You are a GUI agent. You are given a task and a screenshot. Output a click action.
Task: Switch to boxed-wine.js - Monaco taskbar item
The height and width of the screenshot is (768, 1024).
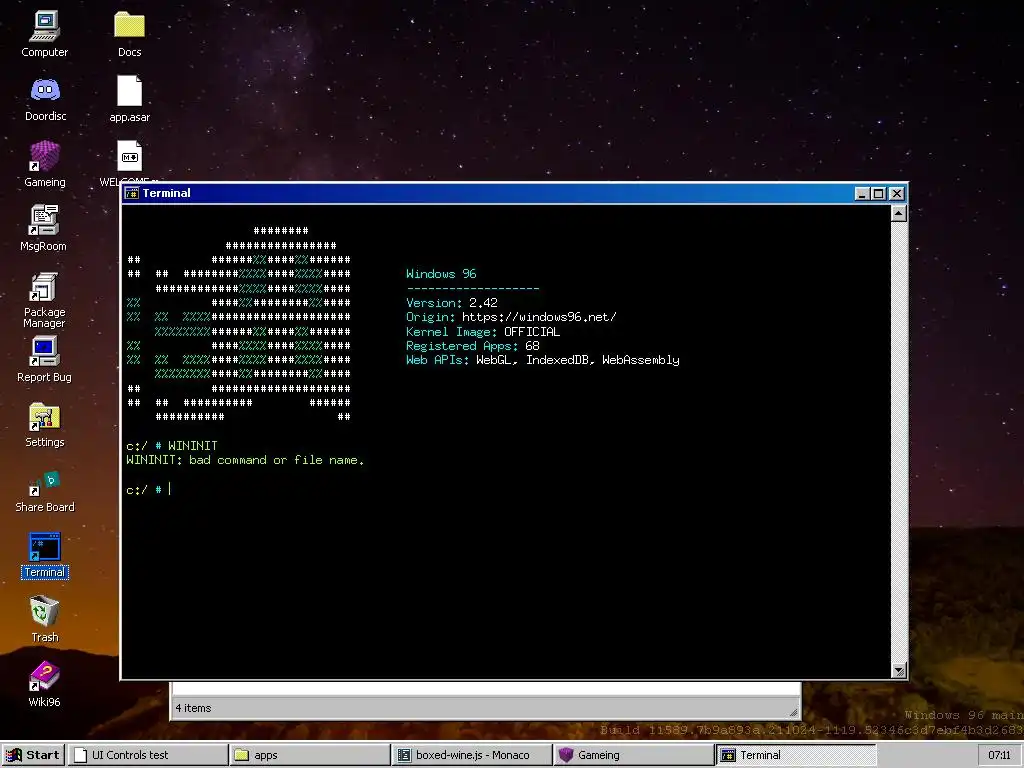pos(471,755)
